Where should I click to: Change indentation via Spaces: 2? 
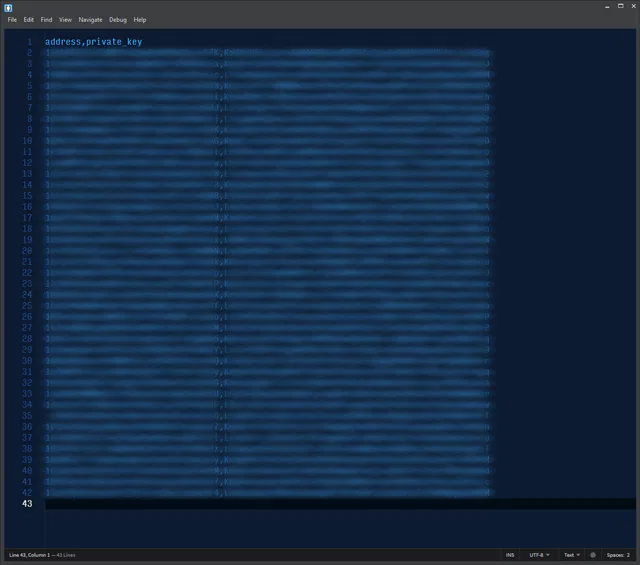tap(617, 555)
